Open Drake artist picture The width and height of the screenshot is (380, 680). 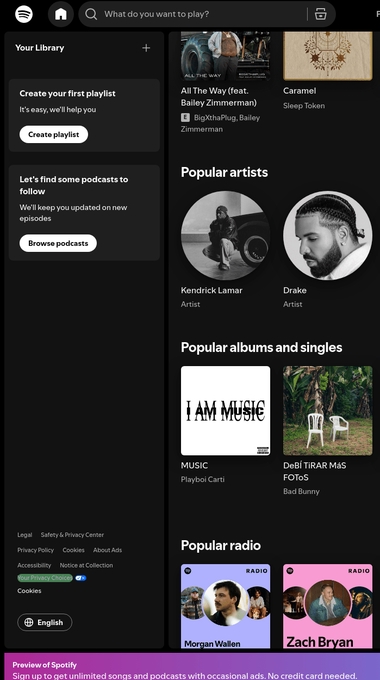tap(328, 235)
